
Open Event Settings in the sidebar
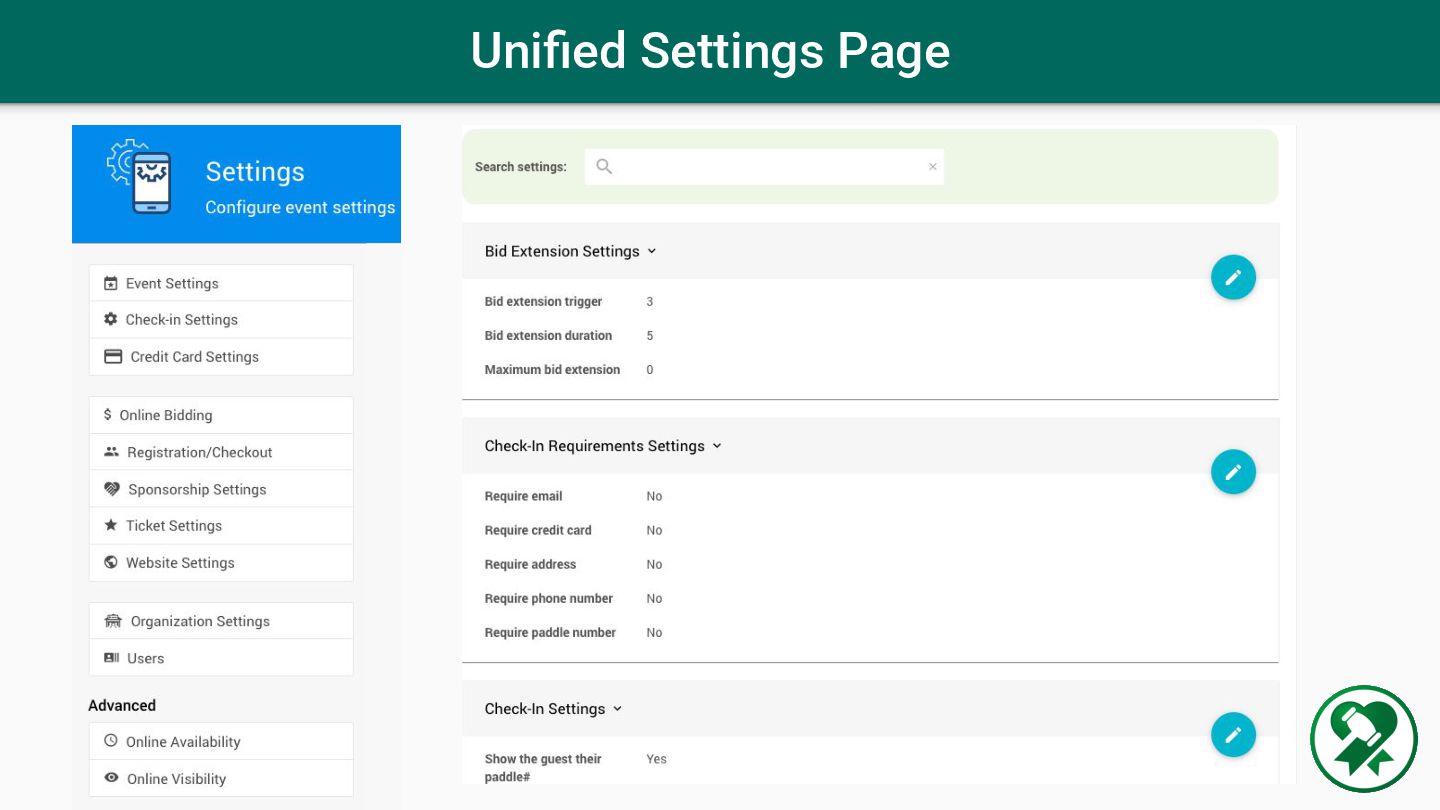point(172,284)
